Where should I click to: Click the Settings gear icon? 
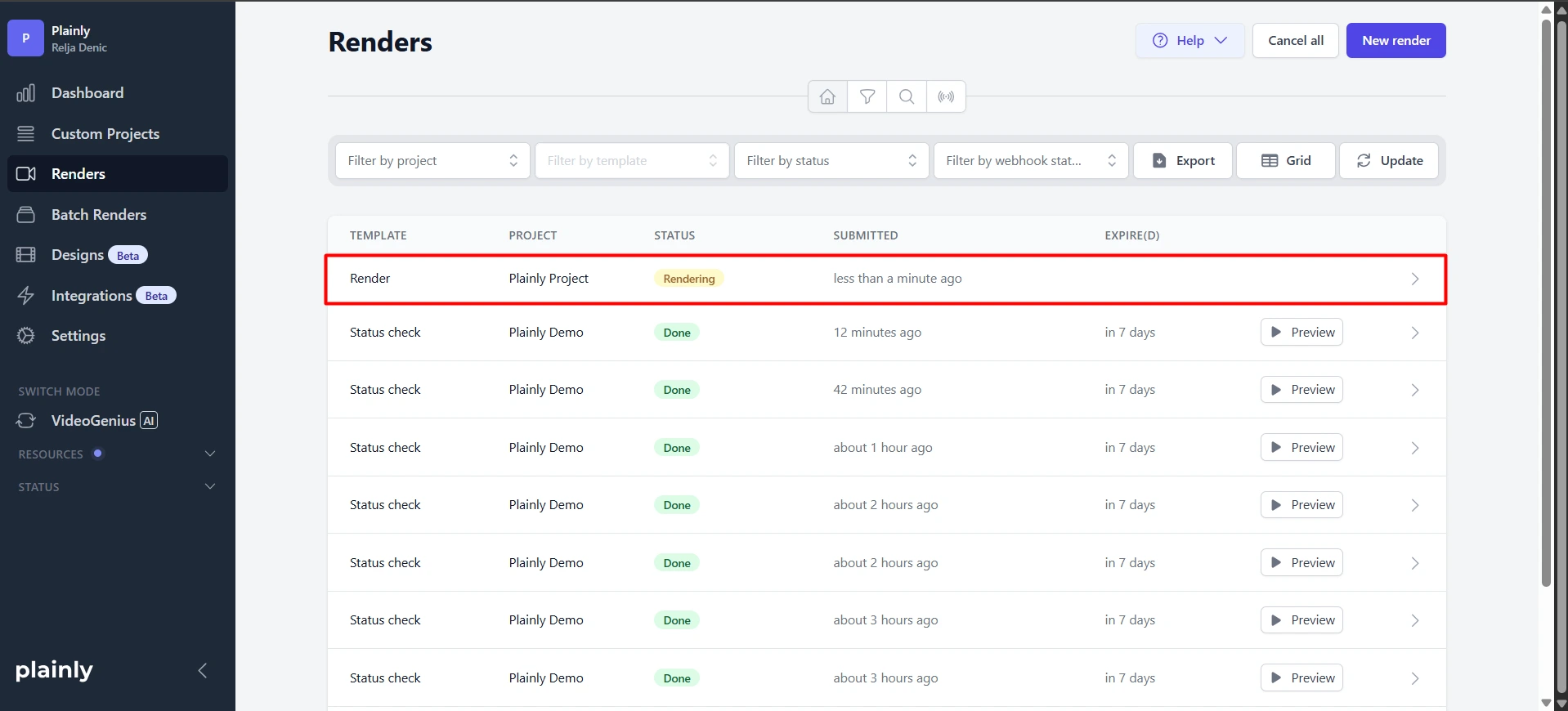pyautogui.click(x=26, y=335)
